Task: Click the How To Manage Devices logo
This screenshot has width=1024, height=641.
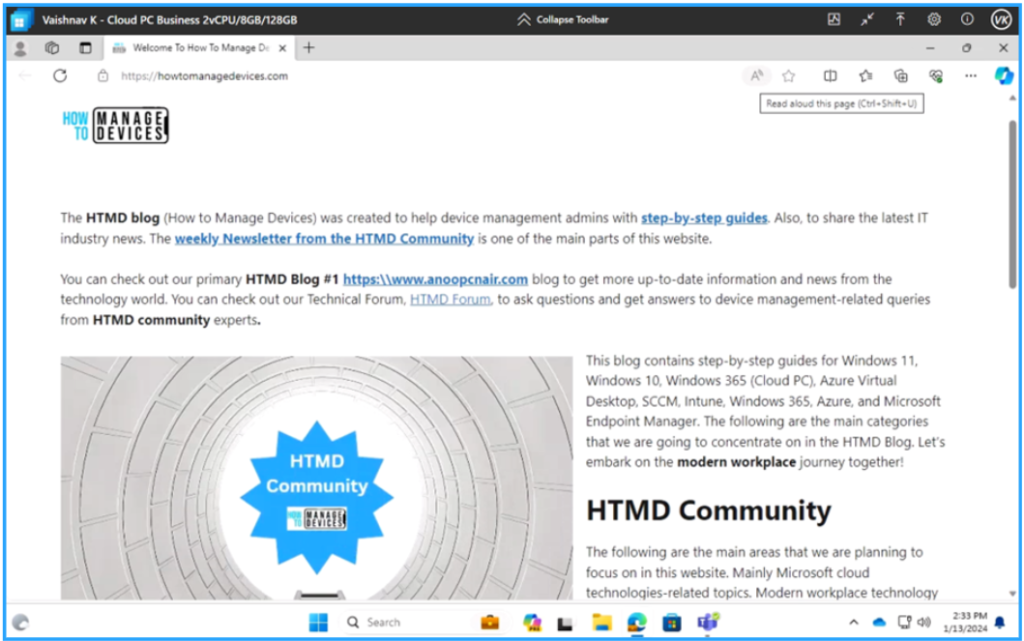Action: pos(115,125)
